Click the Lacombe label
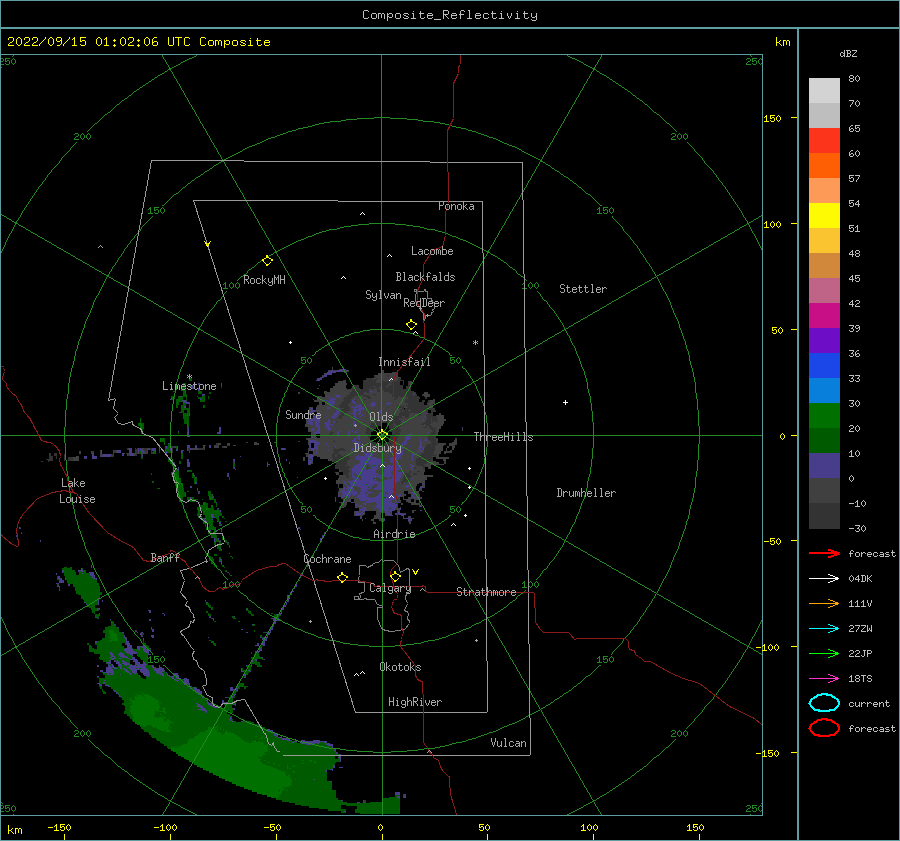Image resolution: width=900 pixels, height=841 pixels. (432, 251)
